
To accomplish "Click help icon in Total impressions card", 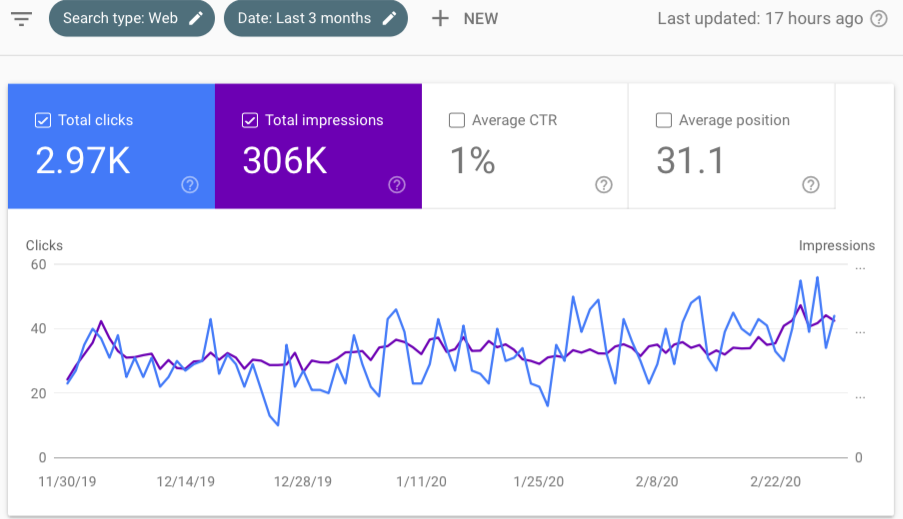I will [397, 184].
